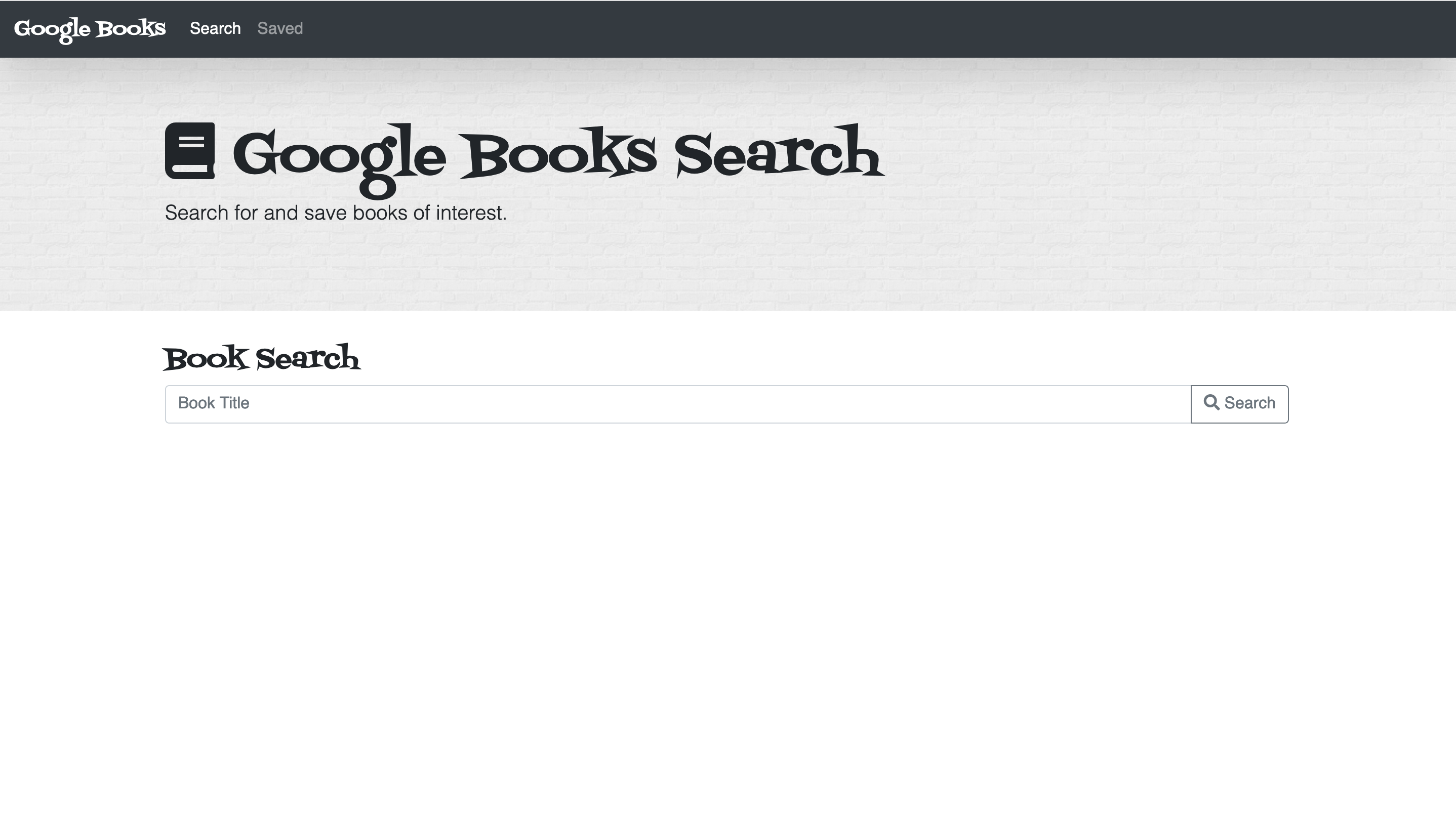Open the Saved page from the navbar
The height and width of the screenshot is (837, 1456).
(x=280, y=28)
